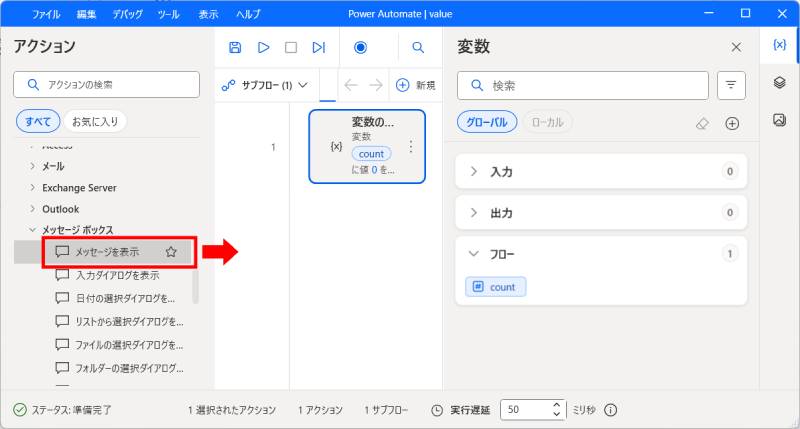Toggle the variables {x} sidebar icon
This screenshot has height=429, width=800.
coord(779,45)
